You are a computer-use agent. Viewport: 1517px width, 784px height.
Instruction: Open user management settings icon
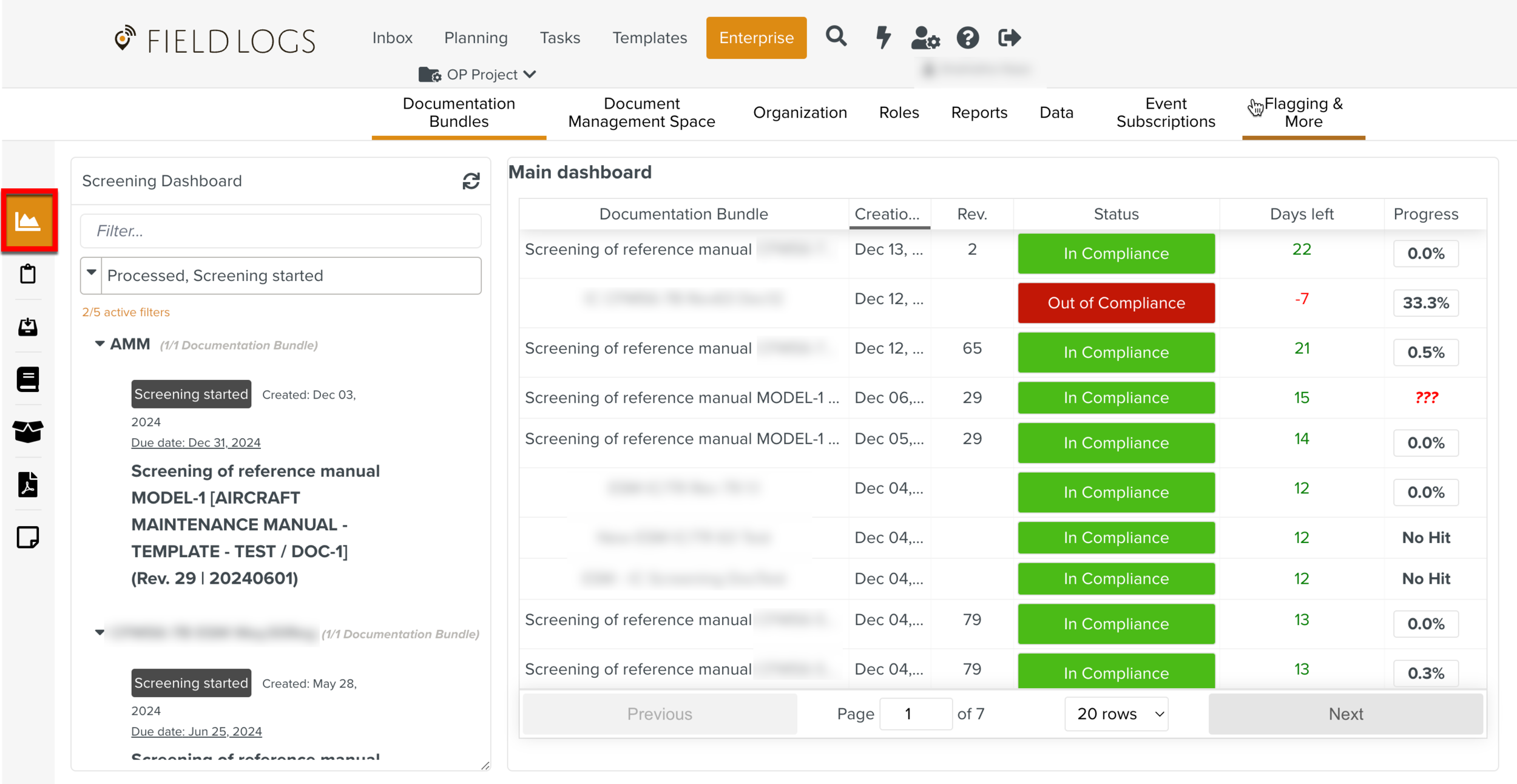tap(925, 38)
